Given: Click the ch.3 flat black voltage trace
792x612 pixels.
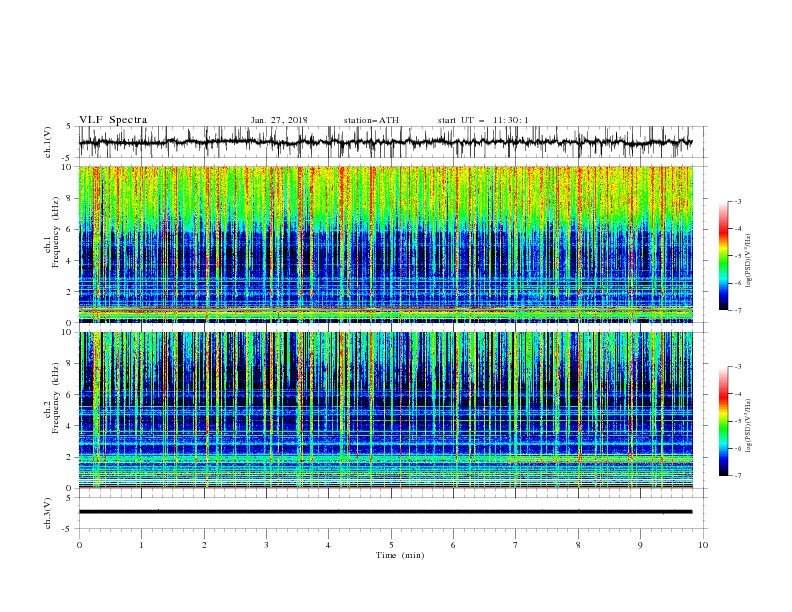Looking at the screenshot, I should 385,512.
